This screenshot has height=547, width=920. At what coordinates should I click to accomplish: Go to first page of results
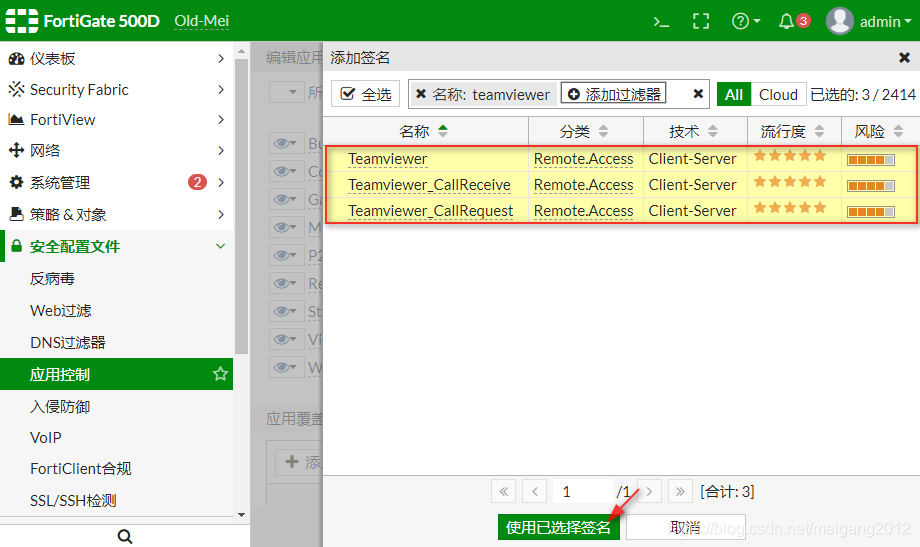click(503, 491)
